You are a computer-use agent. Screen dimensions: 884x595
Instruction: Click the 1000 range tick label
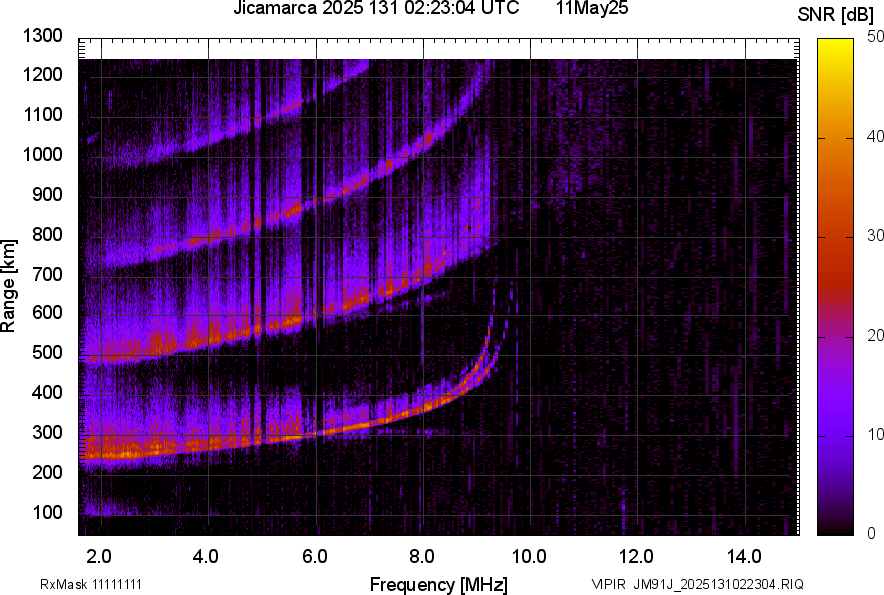pyautogui.click(x=42, y=154)
